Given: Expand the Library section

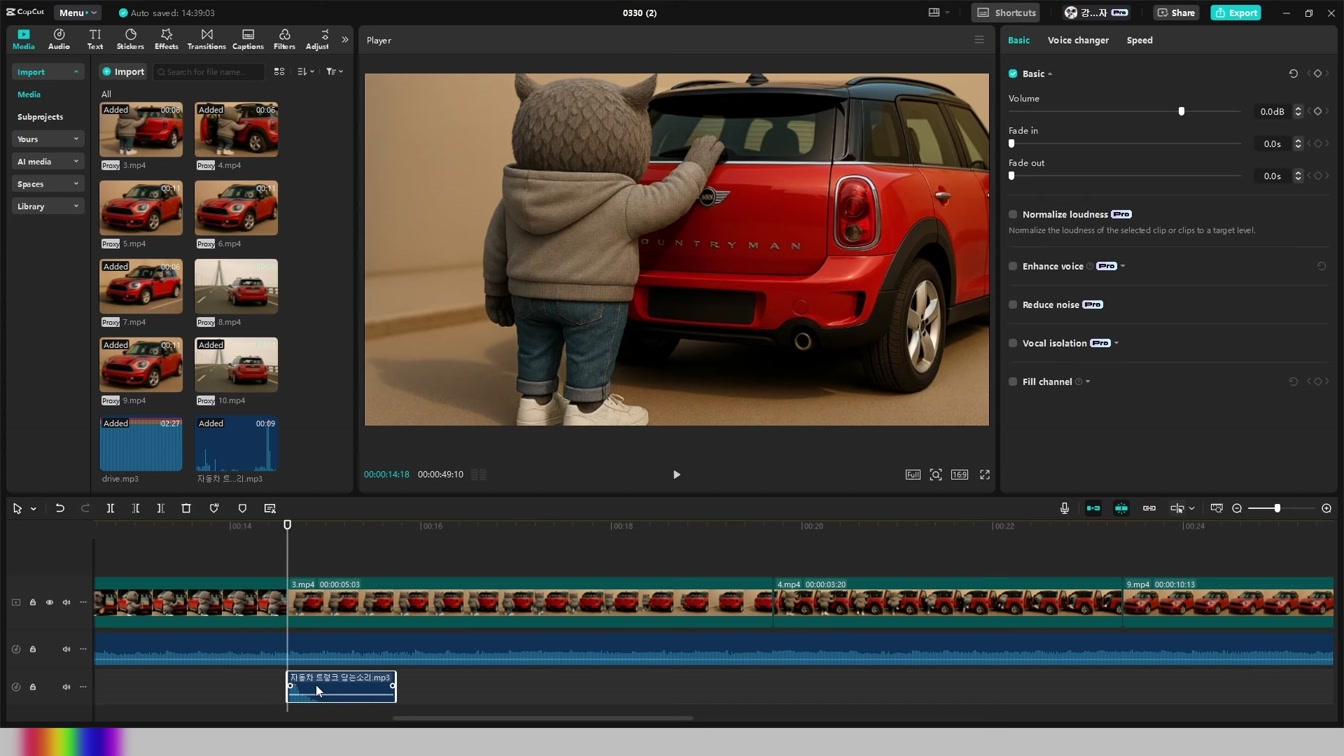Looking at the screenshot, I should coord(48,206).
